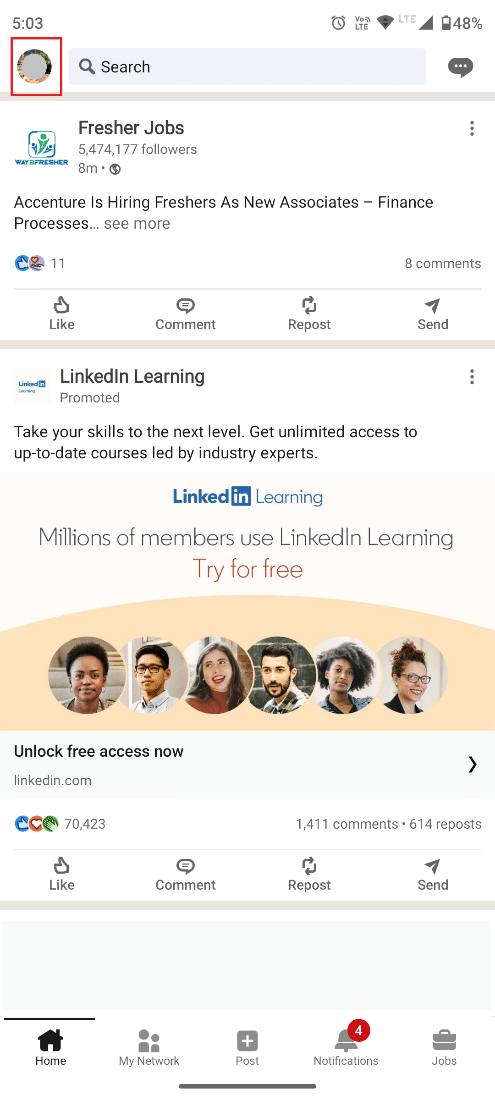Comment on the Fresher Jobs post
The height and width of the screenshot is (1100, 495).
[x=185, y=314]
